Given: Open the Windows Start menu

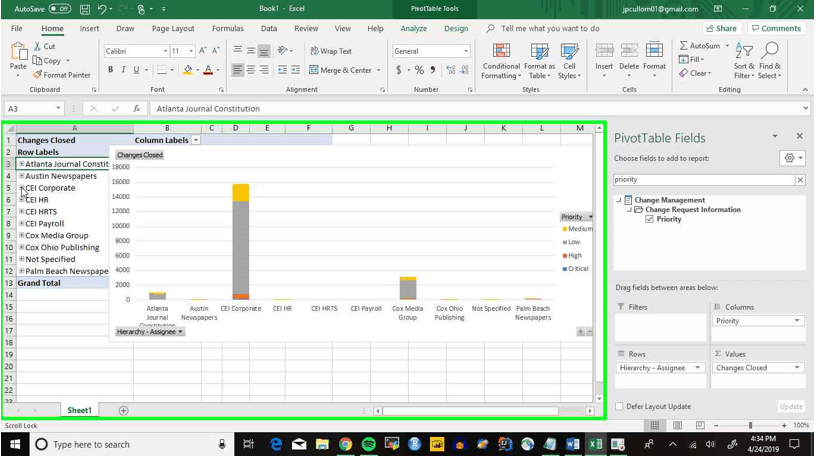Looking at the screenshot, I should tap(15, 445).
